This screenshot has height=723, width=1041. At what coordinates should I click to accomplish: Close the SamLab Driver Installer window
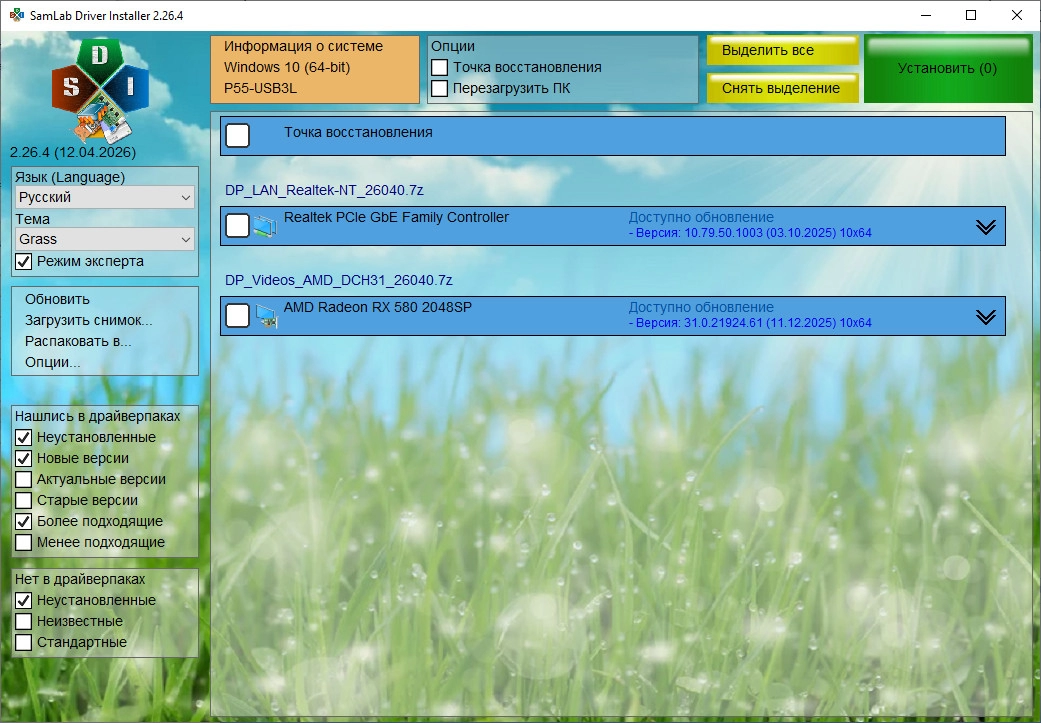tap(1017, 15)
